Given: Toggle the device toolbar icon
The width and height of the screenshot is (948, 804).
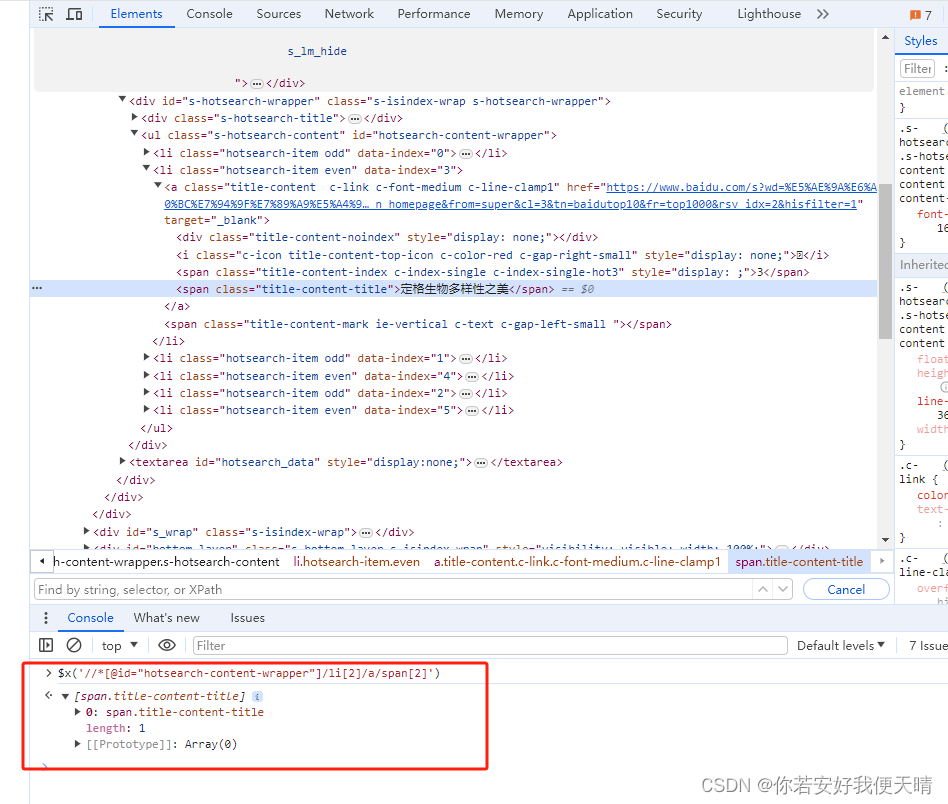Looking at the screenshot, I should [x=74, y=14].
